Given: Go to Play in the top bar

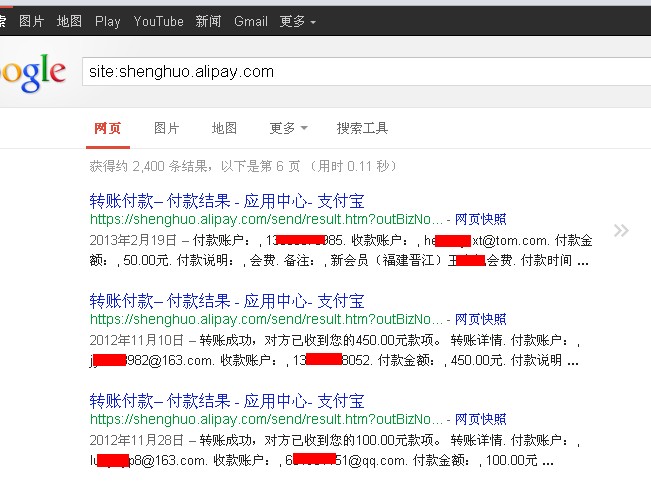Looking at the screenshot, I should pyautogui.click(x=107, y=21).
